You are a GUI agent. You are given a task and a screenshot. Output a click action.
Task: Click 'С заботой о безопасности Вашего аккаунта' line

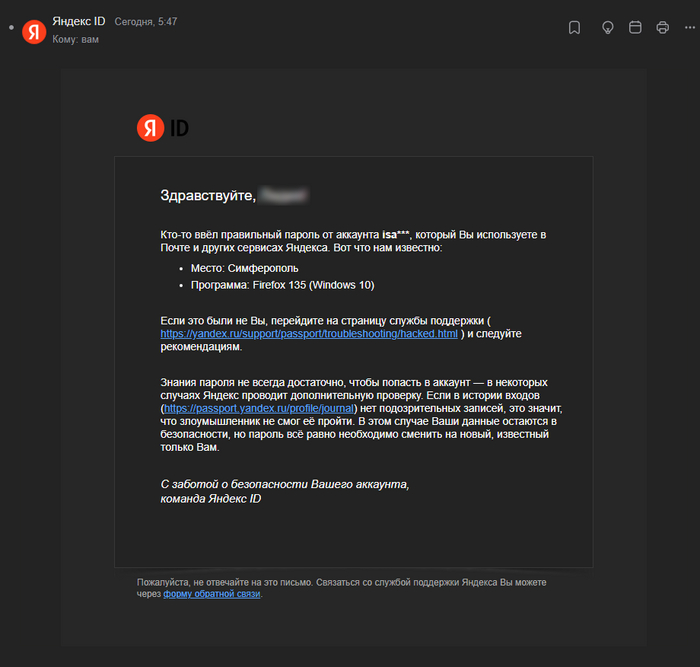coord(285,484)
